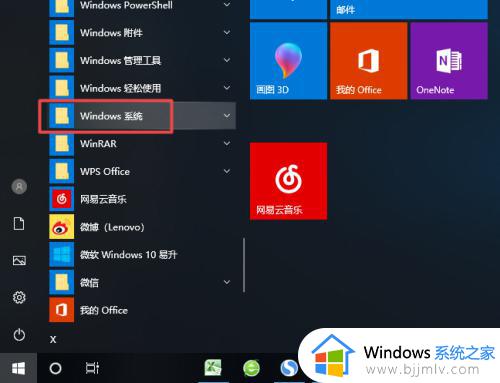500x383 pixels.
Task: Expand the Windows PowerShell chevron
Action: 227,5
